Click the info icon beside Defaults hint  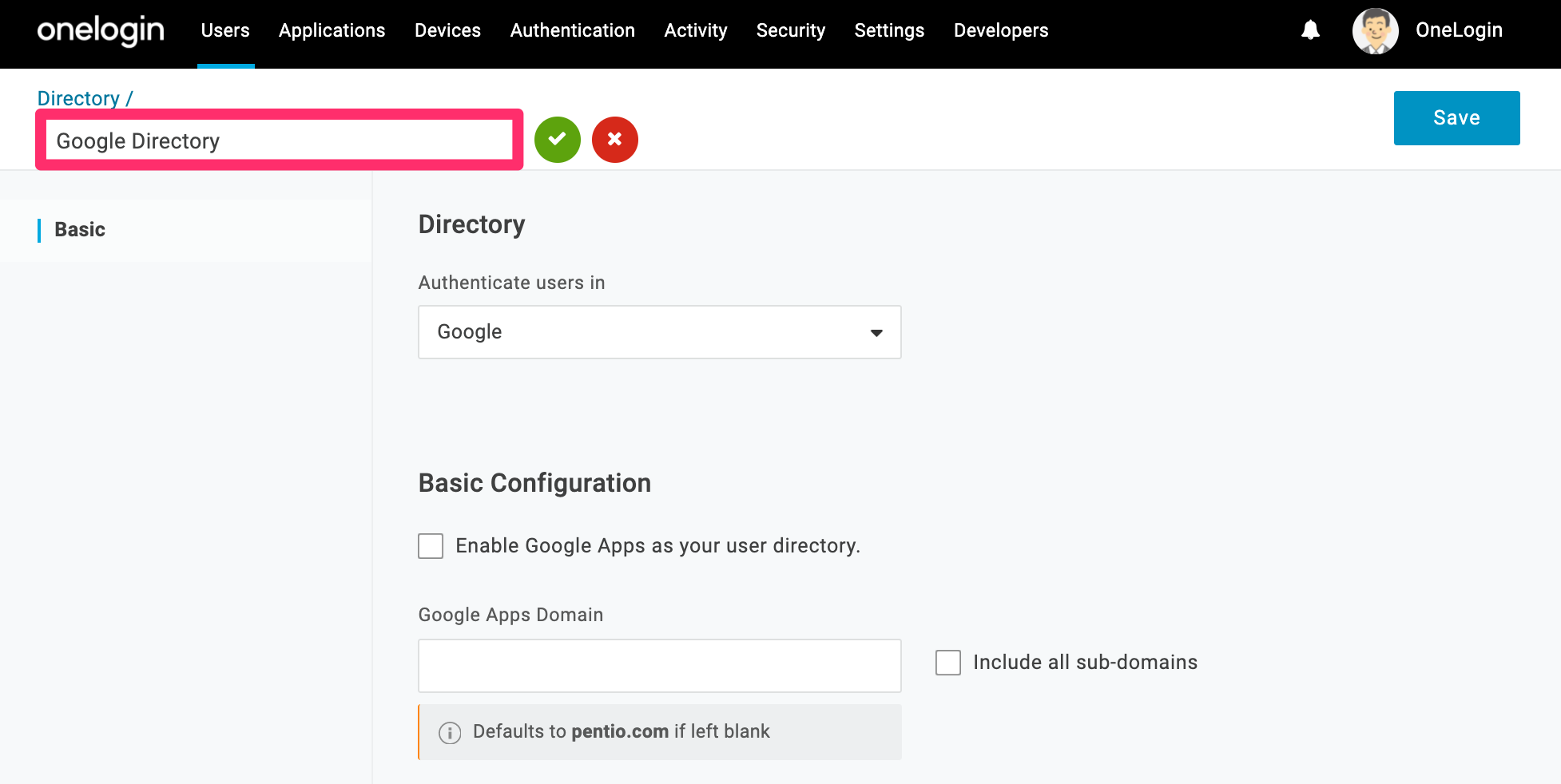(x=450, y=733)
